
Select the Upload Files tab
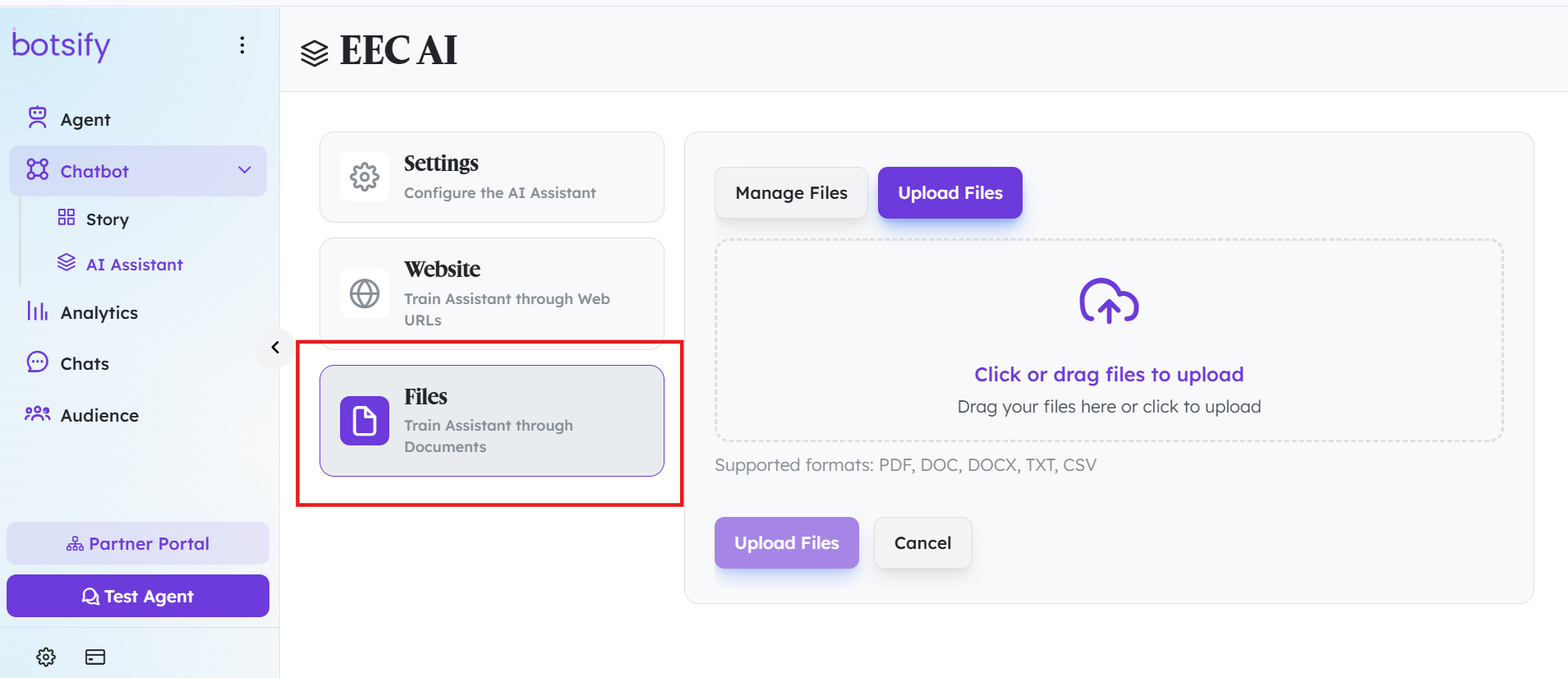point(950,193)
